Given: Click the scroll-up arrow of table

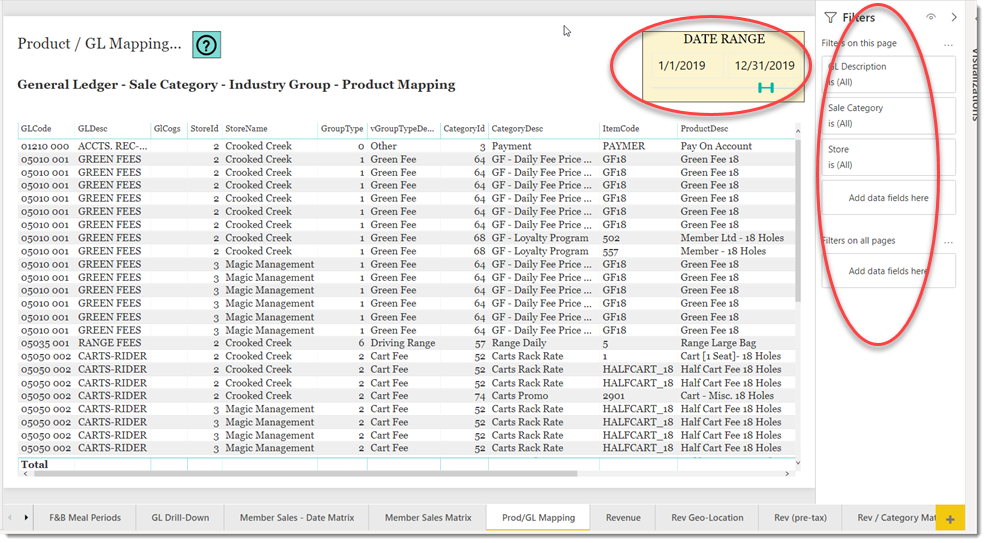Looking at the screenshot, I should 798,131.
